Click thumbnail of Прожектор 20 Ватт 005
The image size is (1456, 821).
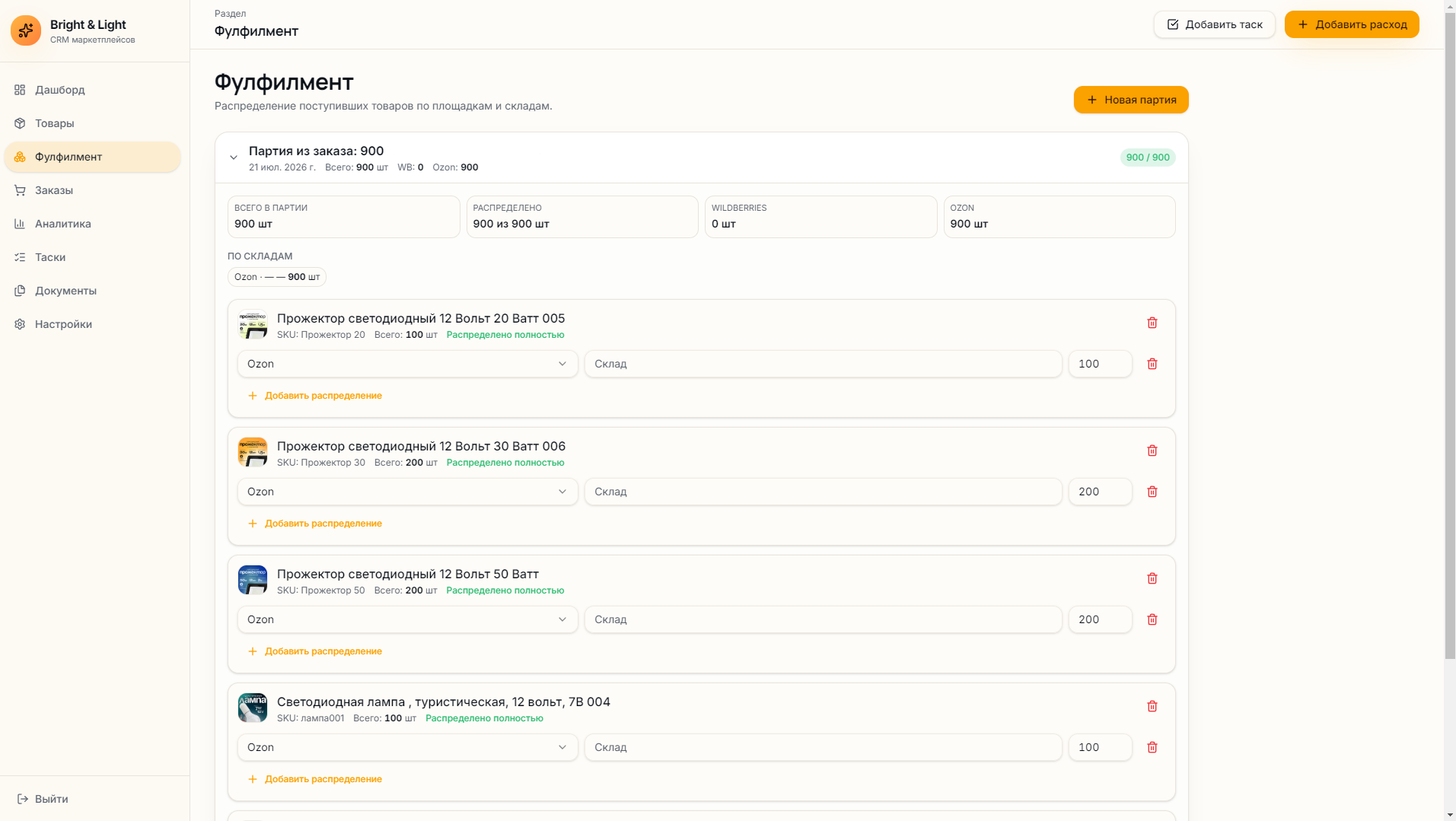coord(253,324)
